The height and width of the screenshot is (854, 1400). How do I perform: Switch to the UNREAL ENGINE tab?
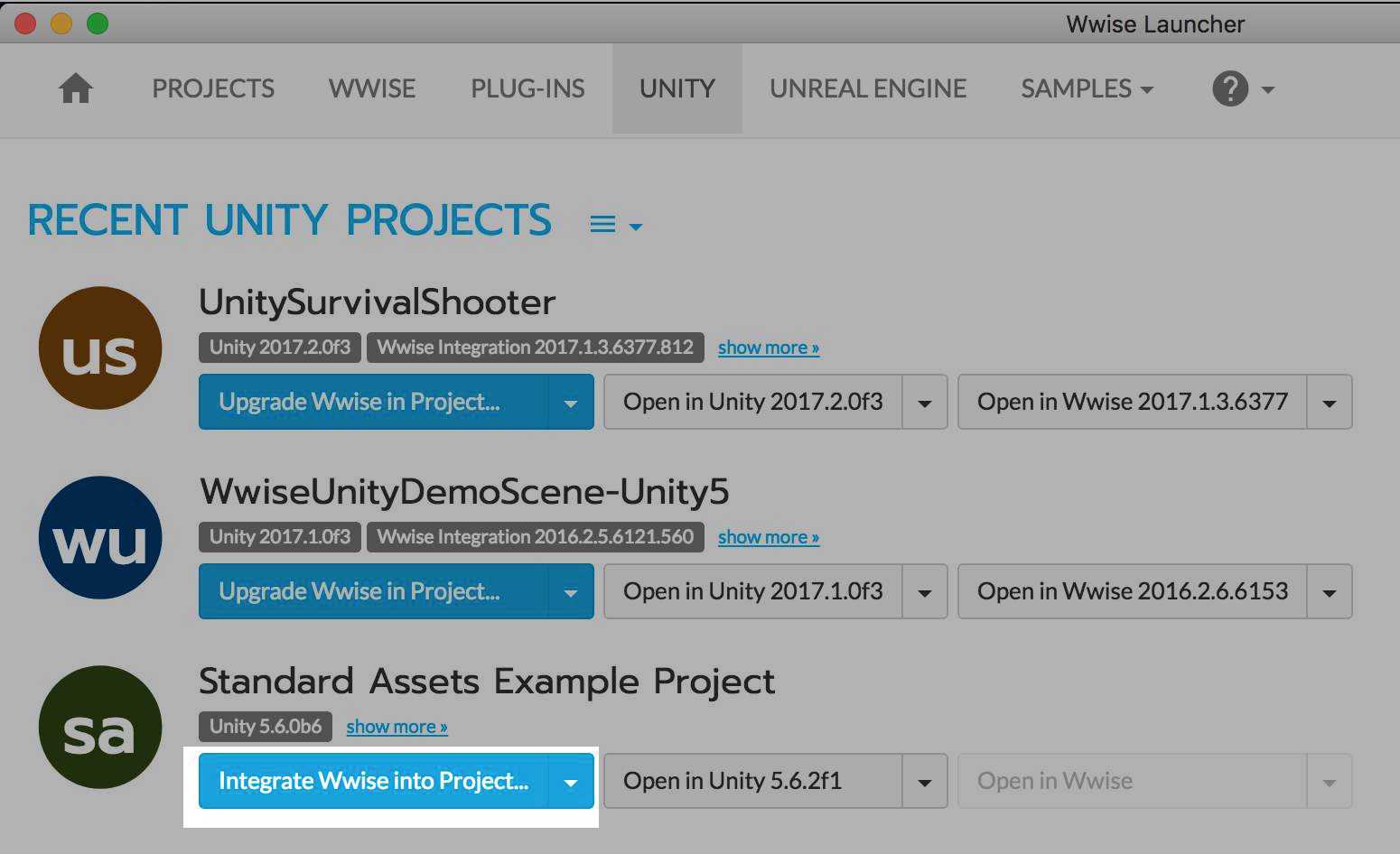[867, 88]
